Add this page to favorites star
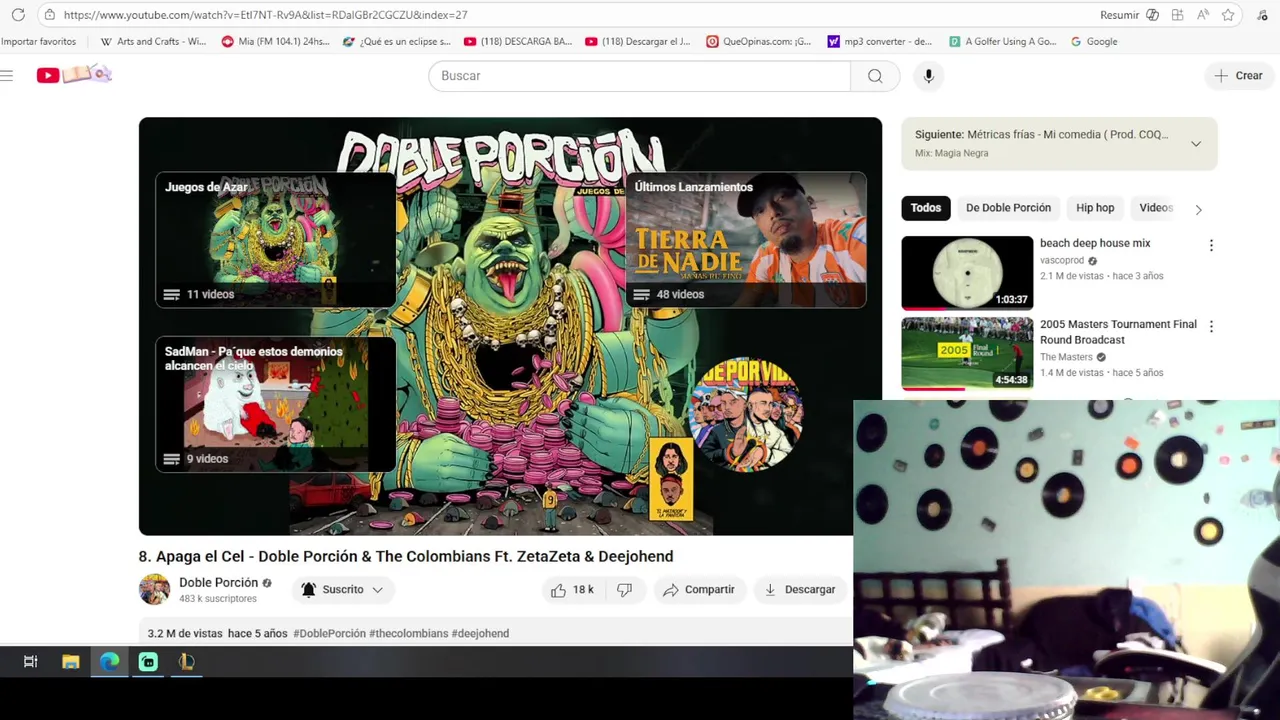1280x720 pixels. pos(1228,15)
